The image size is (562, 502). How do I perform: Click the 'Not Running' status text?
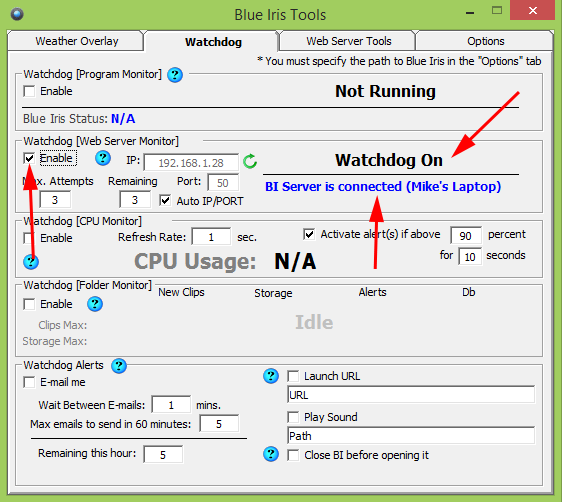point(385,91)
